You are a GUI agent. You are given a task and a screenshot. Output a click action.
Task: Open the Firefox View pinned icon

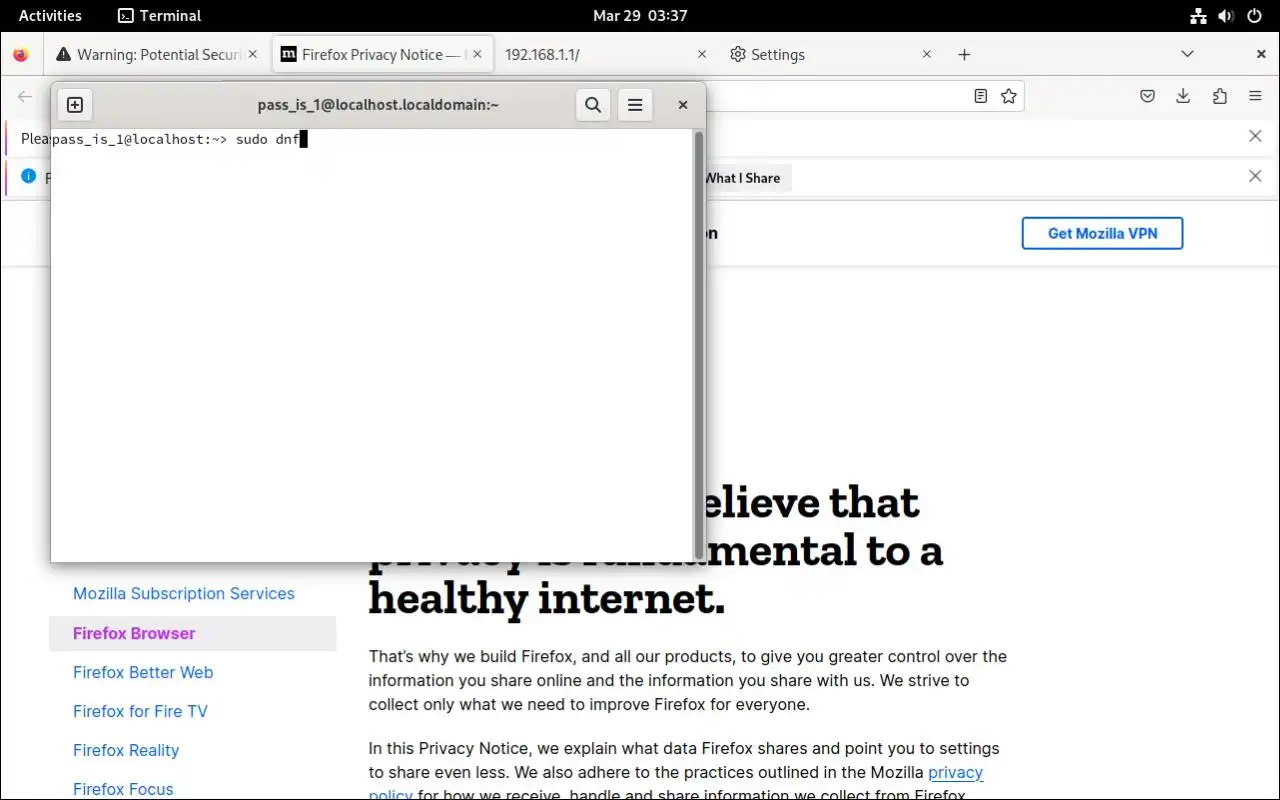coord(21,55)
